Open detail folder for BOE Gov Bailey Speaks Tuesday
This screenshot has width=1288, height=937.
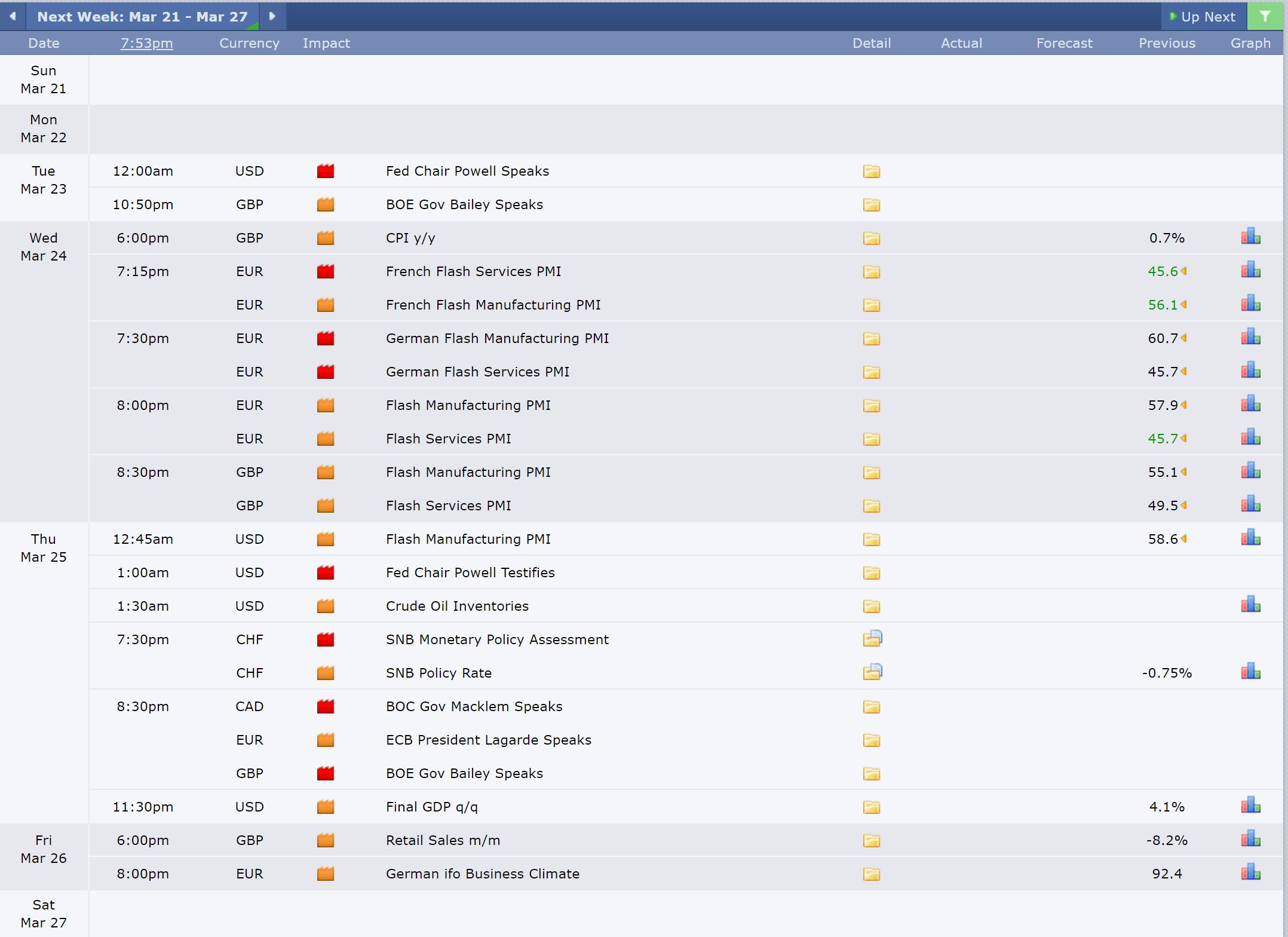click(x=871, y=205)
